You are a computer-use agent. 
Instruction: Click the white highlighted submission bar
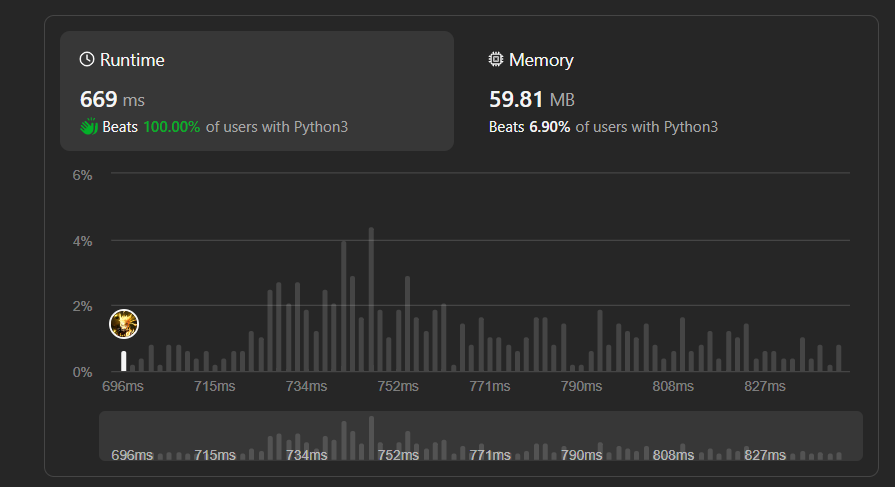coord(124,361)
